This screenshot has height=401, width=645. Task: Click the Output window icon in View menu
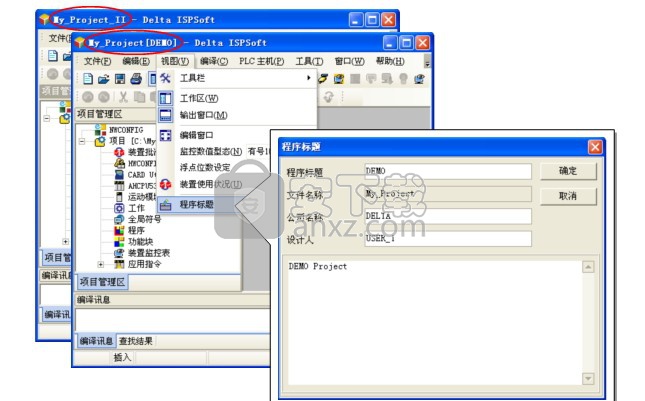coord(165,115)
